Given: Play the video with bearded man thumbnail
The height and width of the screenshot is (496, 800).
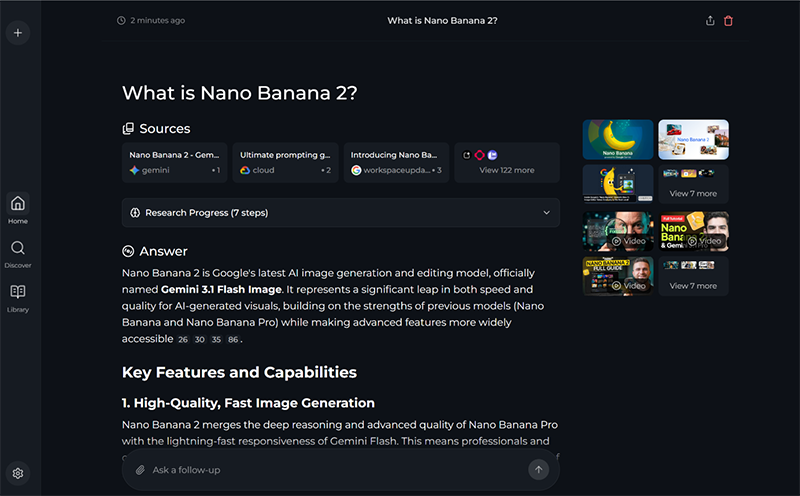Looking at the screenshot, I should click(x=618, y=232).
